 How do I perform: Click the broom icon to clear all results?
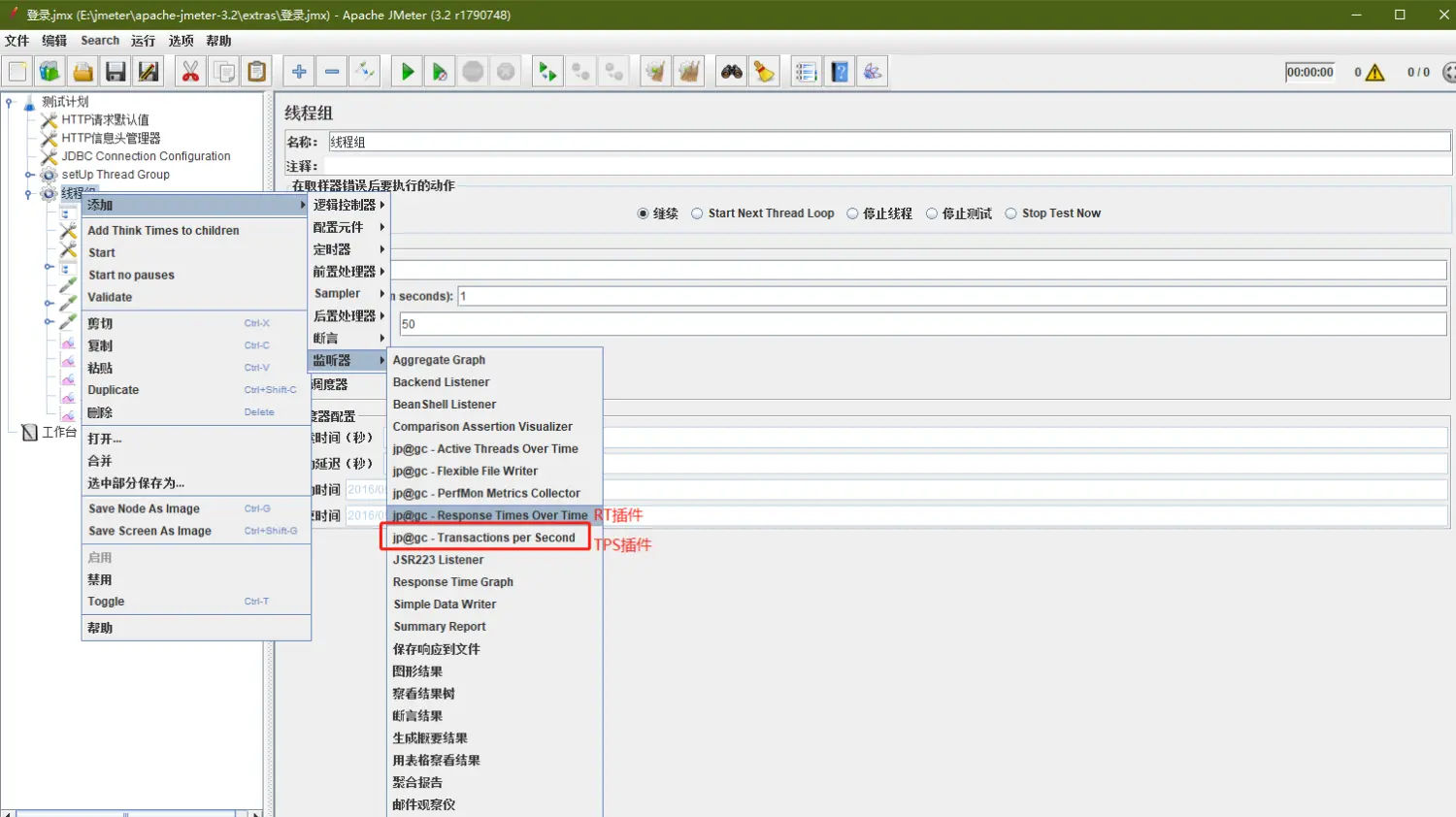(x=689, y=71)
